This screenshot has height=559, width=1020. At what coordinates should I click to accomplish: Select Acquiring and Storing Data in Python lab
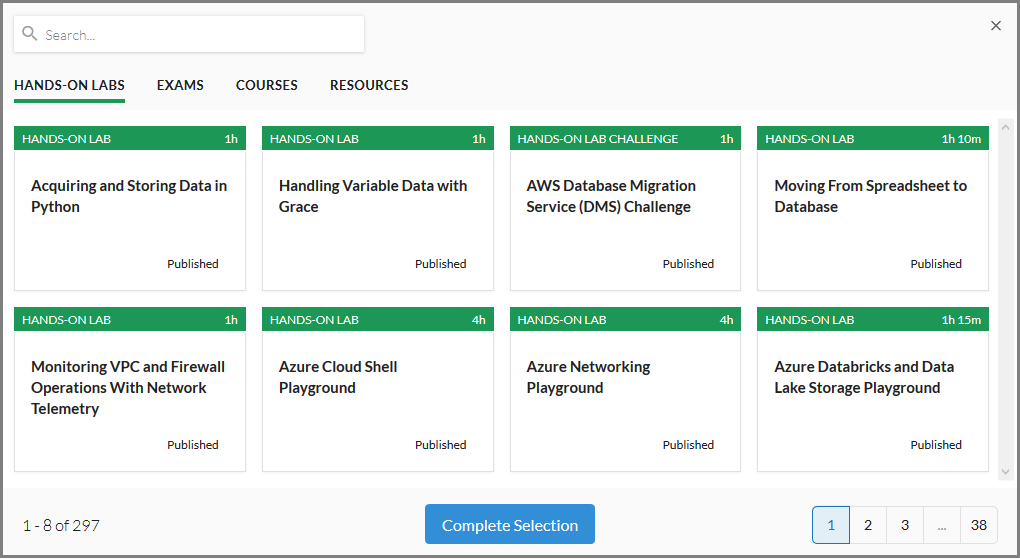(130, 208)
